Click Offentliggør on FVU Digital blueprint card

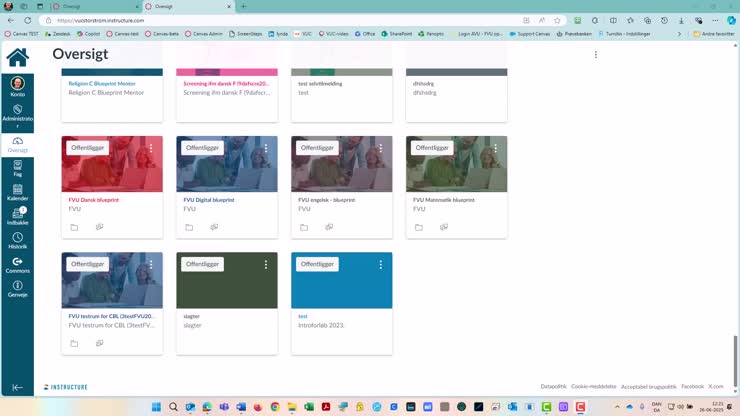click(202, 148)
